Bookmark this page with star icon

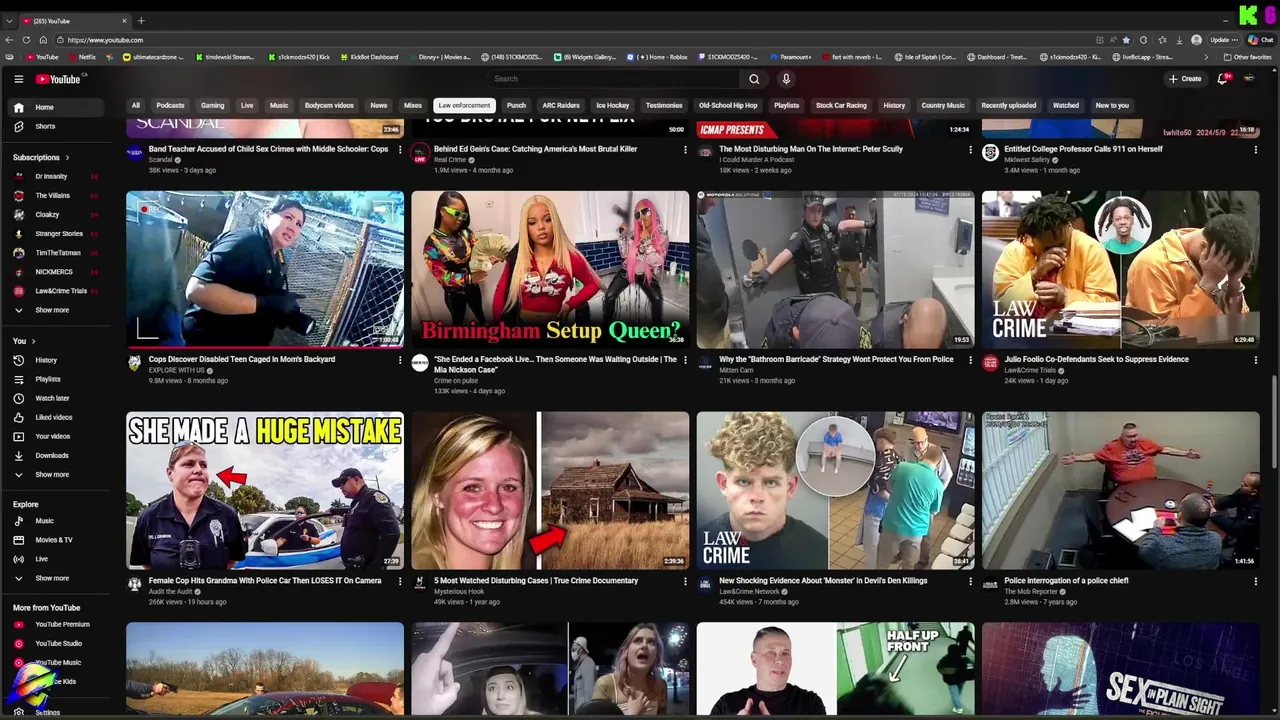[1126, 40]
